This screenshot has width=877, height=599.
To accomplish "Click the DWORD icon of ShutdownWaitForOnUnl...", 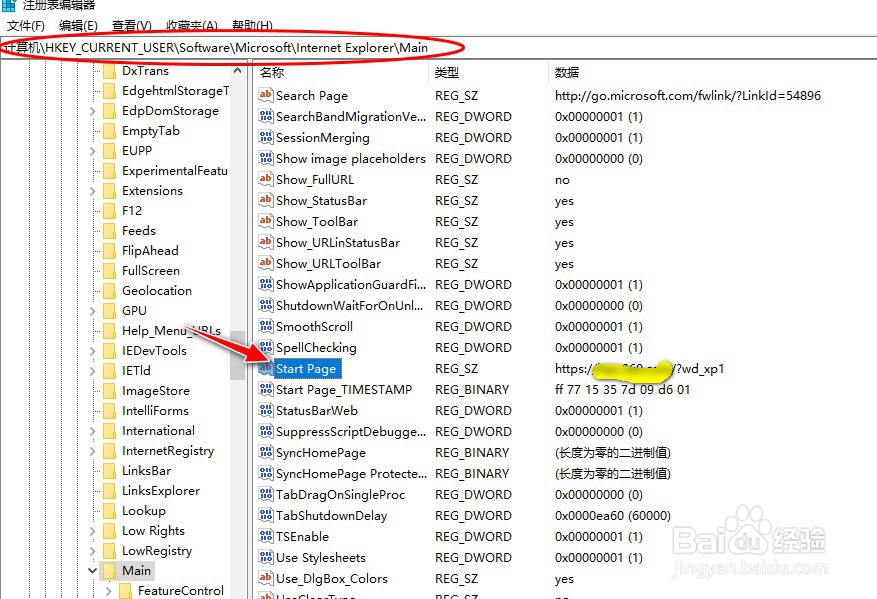I will tap(266, 305).
